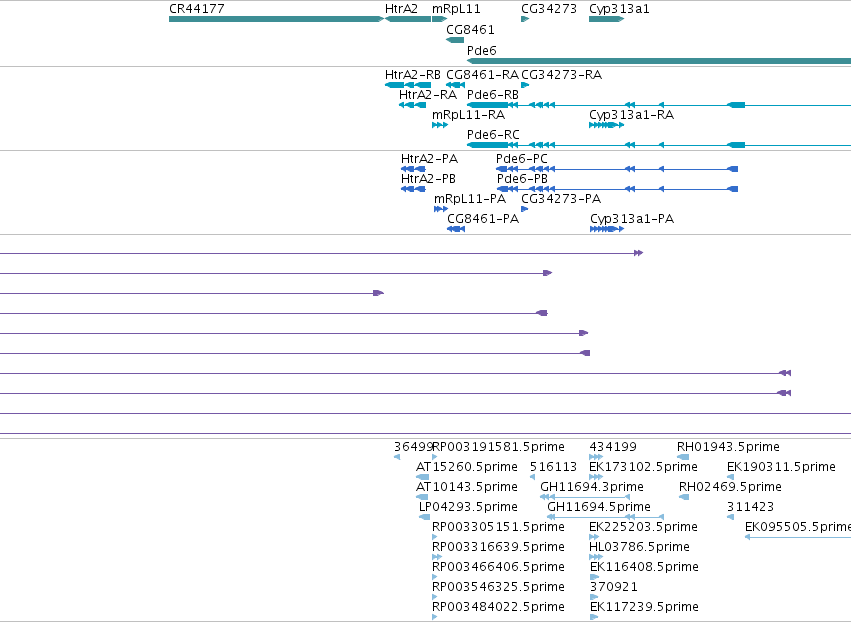Click the Pde6-RC transcript label
The image size is (851, 622).
click(493, 135)
